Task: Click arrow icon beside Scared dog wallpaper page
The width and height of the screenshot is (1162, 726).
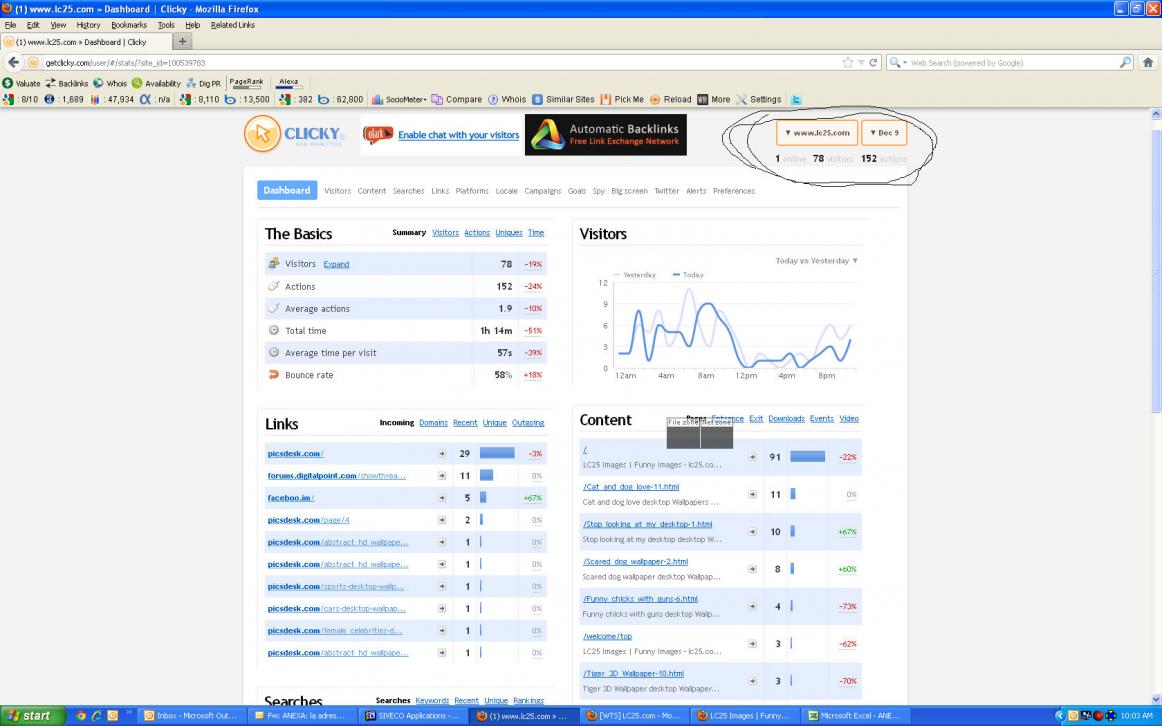Action: pyautogui.click(x=752, y=569)
